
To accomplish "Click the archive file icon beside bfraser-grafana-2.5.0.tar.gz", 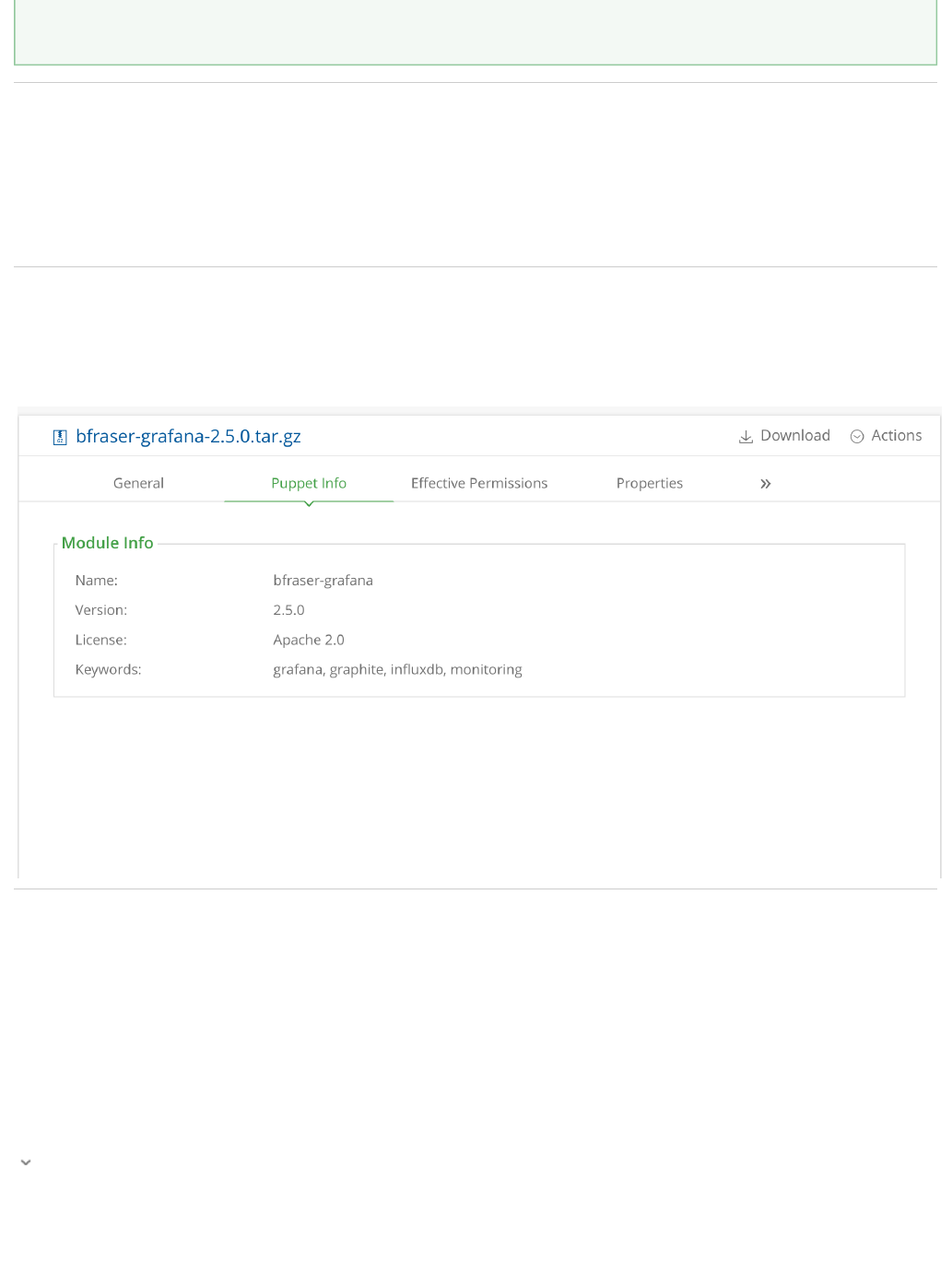I will coord(60,438).
